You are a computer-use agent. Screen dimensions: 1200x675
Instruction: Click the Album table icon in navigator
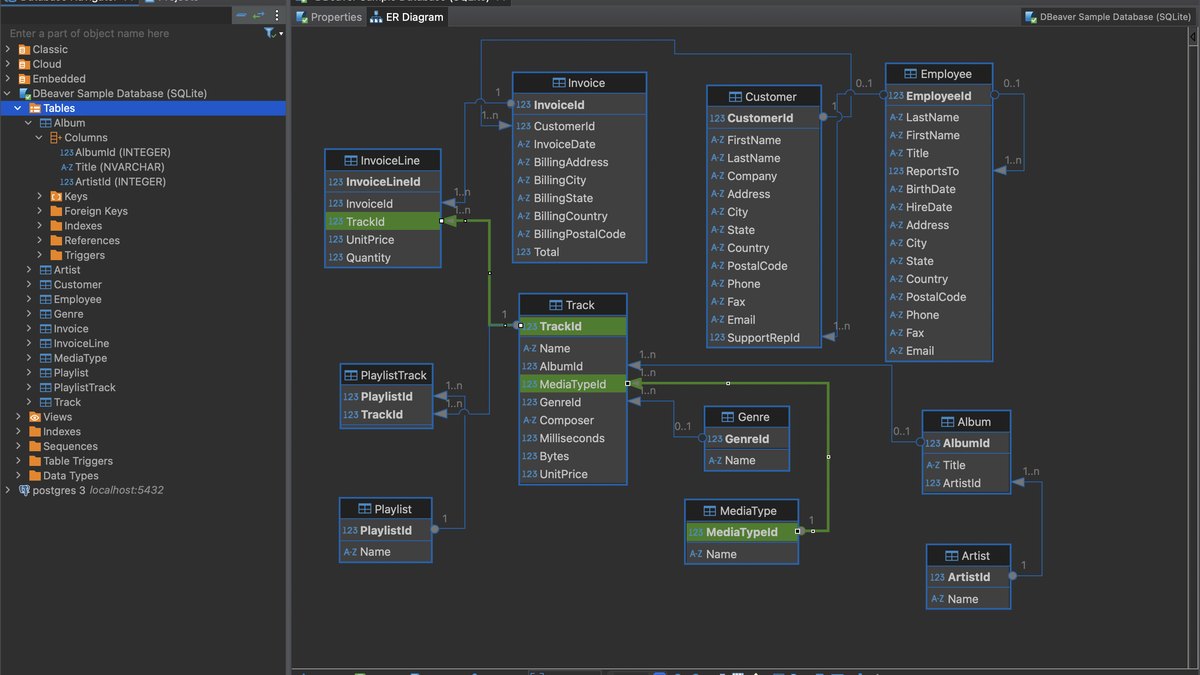(x=45, y=123)
